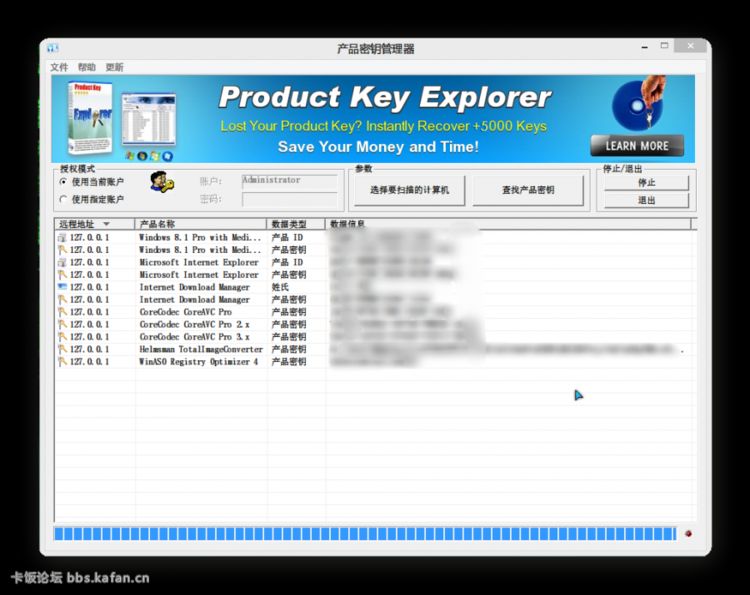The width and height of the screenshot is (750, 595).
Task: Click the blue disc with keys icon
Action: [x=639, y=103]
